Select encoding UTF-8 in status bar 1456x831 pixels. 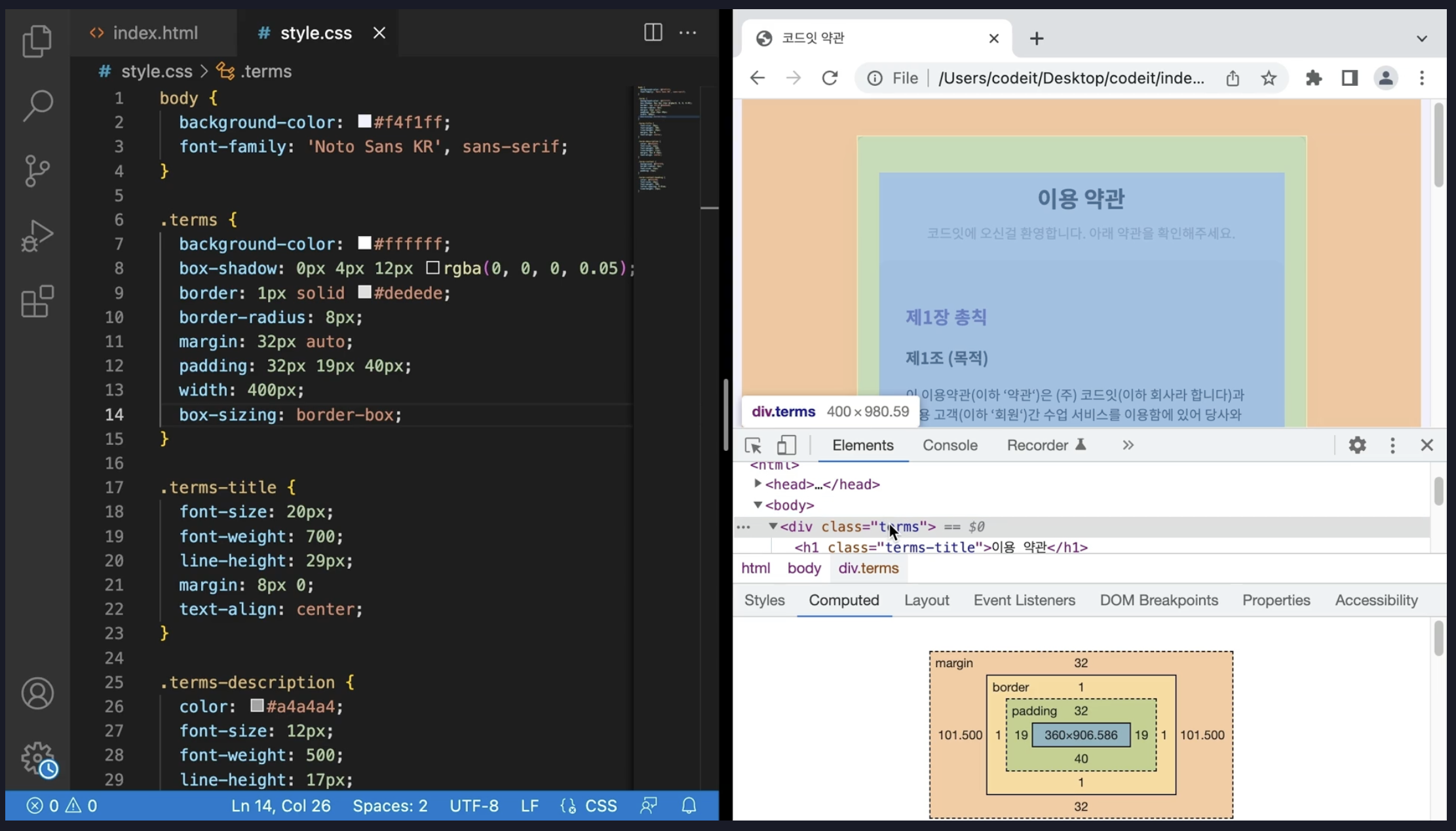pos(474,805)
